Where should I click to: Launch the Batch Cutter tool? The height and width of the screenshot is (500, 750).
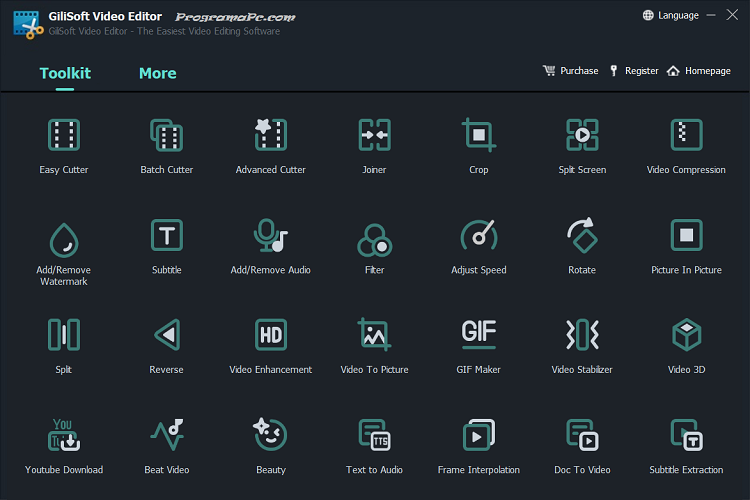(166, 135)
